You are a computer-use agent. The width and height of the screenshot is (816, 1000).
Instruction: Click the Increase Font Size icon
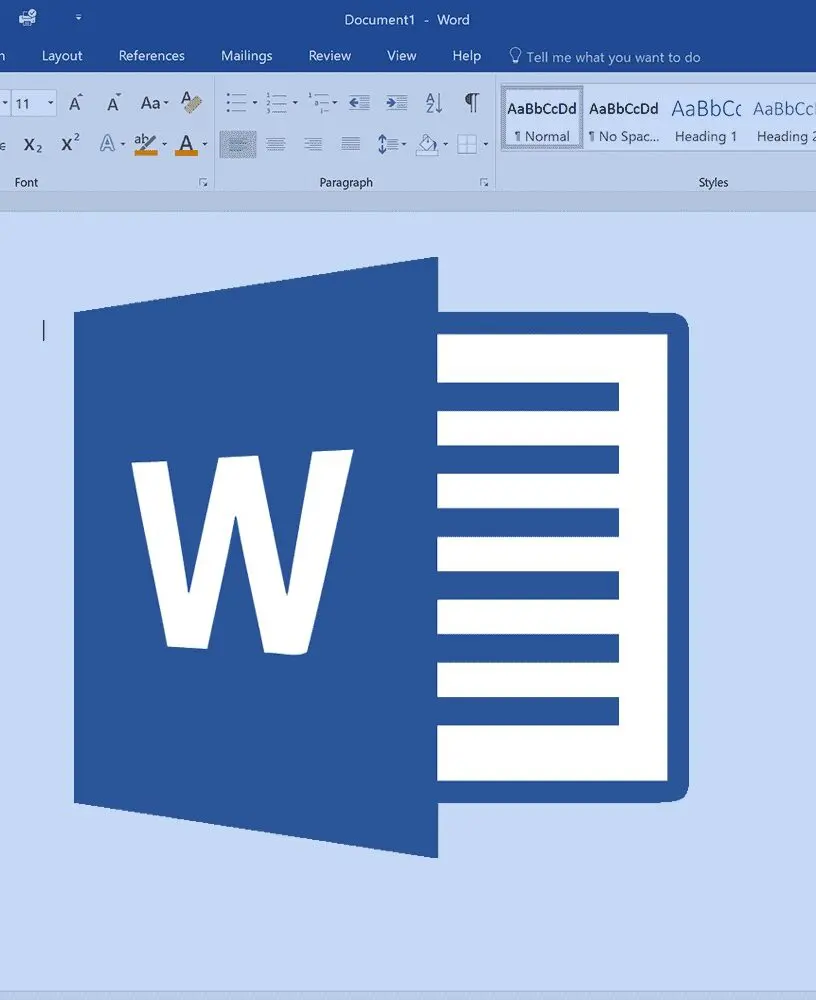pos(75,103)
